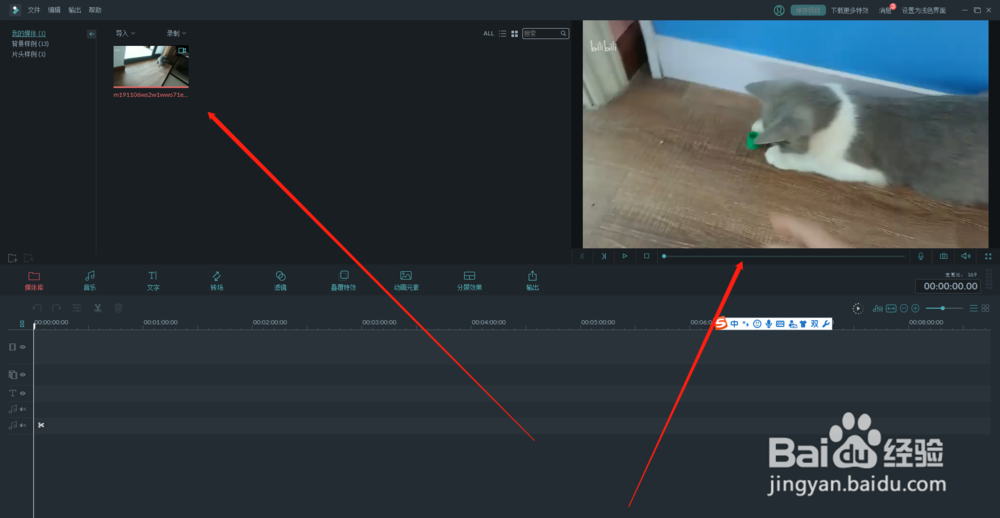Click the voiceover microphone icon

(x=921, y=256)
